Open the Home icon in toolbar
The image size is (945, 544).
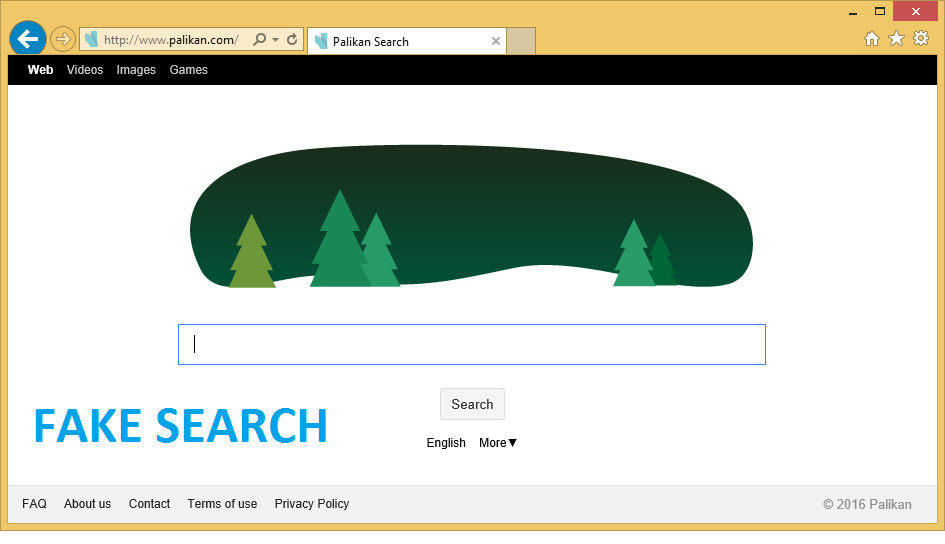tap(872, 39)
